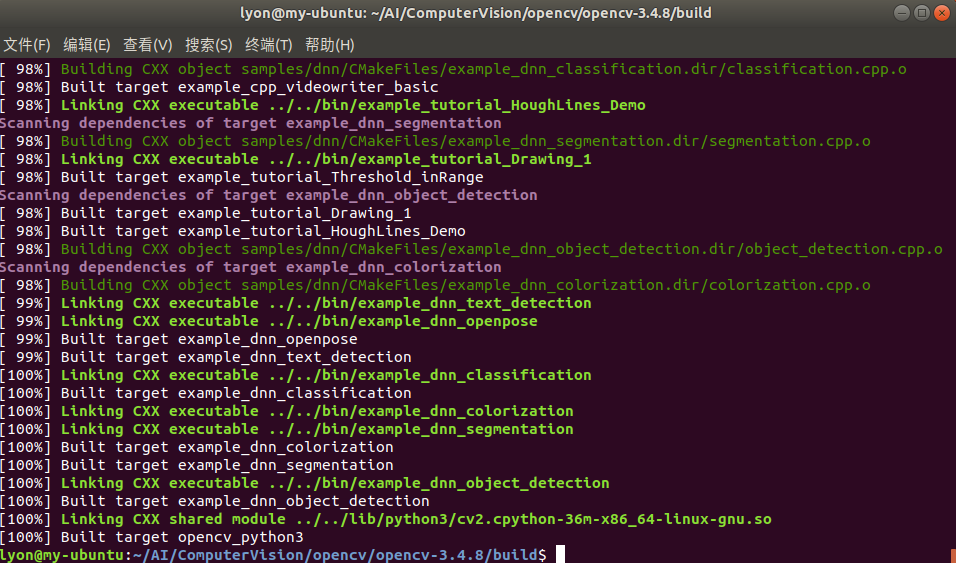Click 'Built target example_dnn_colorization' line
The width and height of the screenshot is (956, 563).
pyautogui.click(x=197, y=447)
